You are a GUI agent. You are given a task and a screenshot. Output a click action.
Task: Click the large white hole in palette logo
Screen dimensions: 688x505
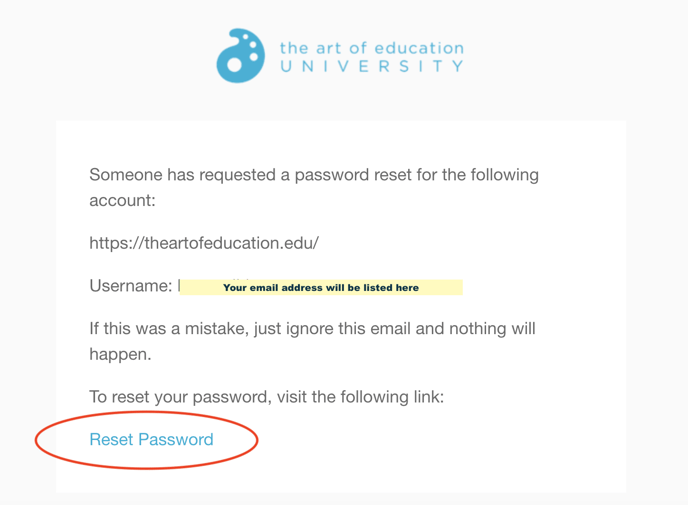(x=234, y=65)
